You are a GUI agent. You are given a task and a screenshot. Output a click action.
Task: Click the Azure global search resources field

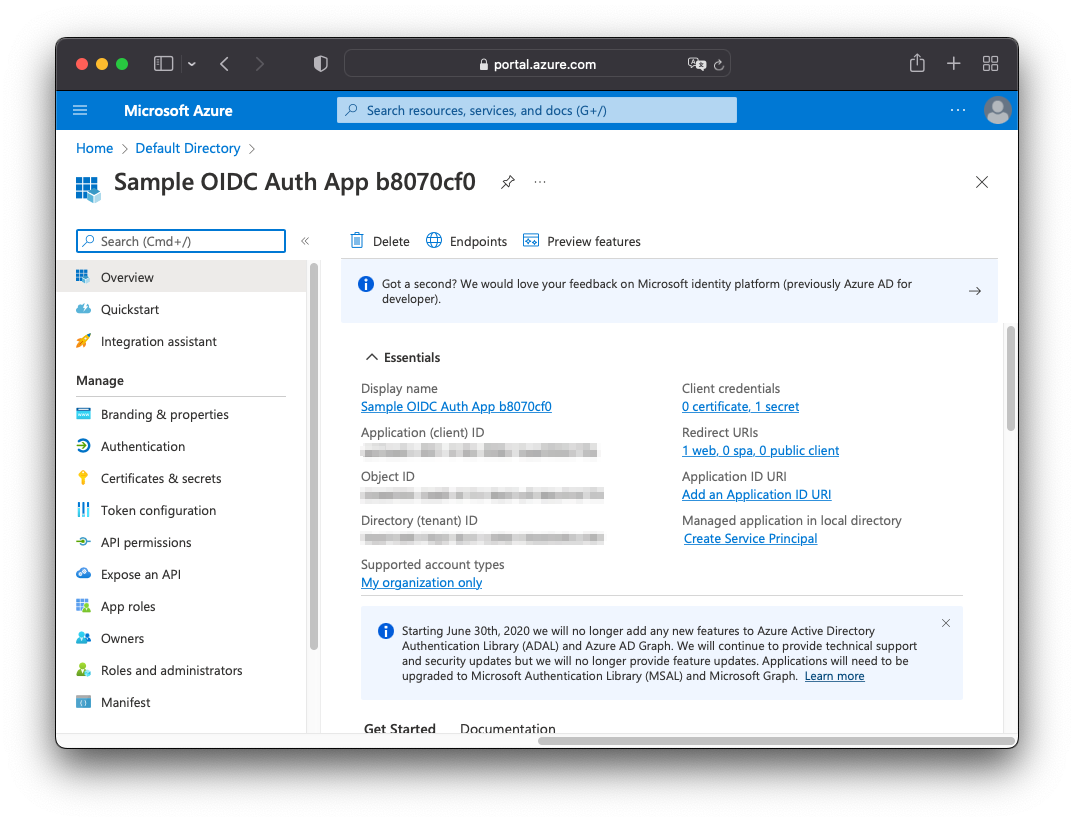pyautogui.click(x=537, y=110)
